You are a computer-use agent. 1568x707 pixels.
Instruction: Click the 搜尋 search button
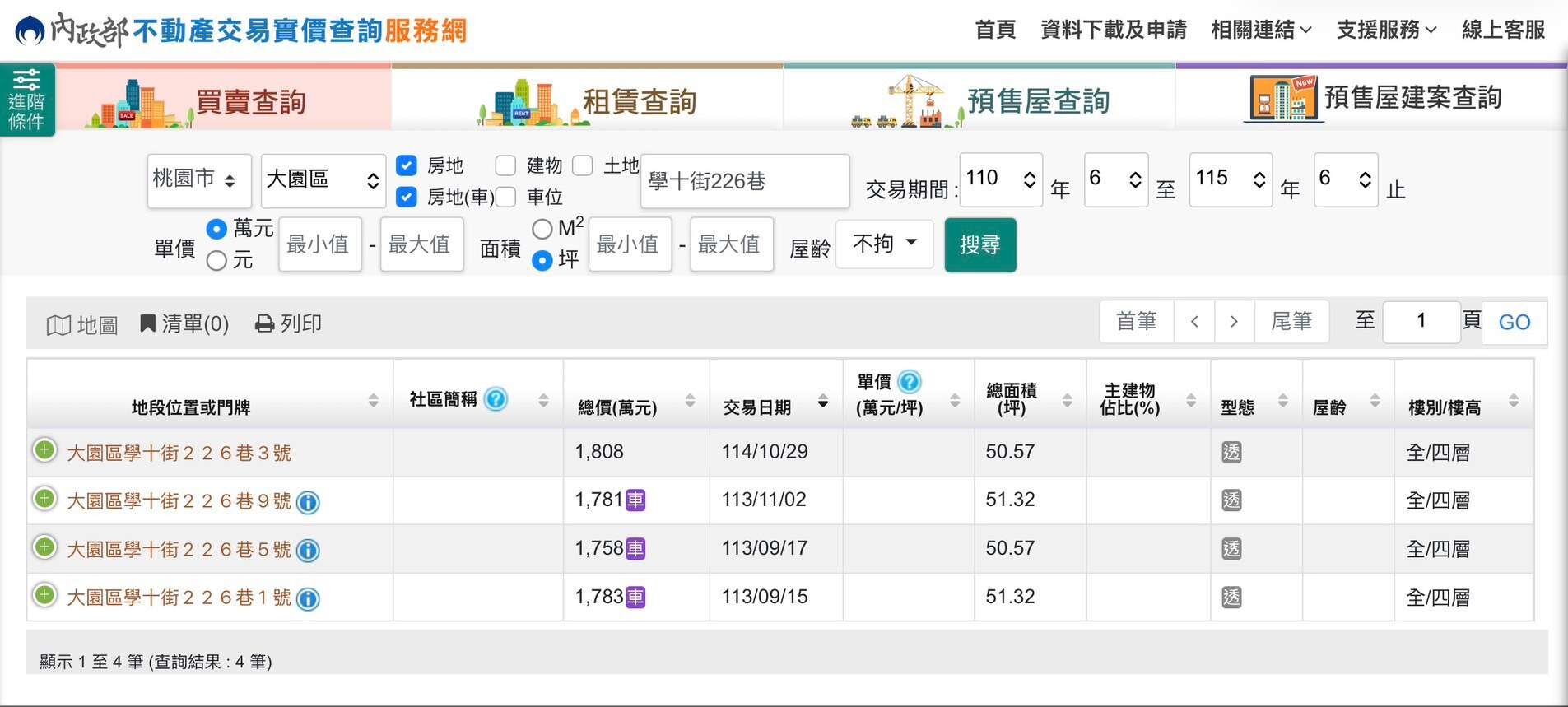980,244
